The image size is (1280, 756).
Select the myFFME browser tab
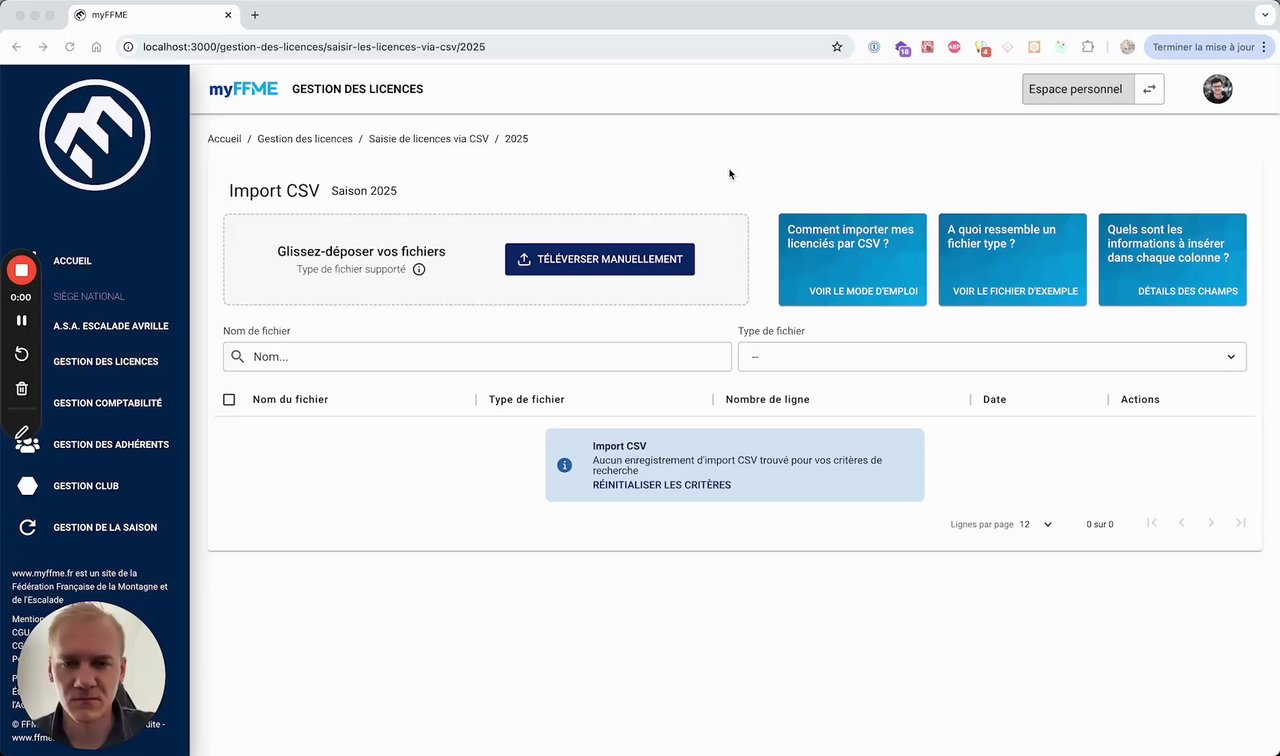154,15
